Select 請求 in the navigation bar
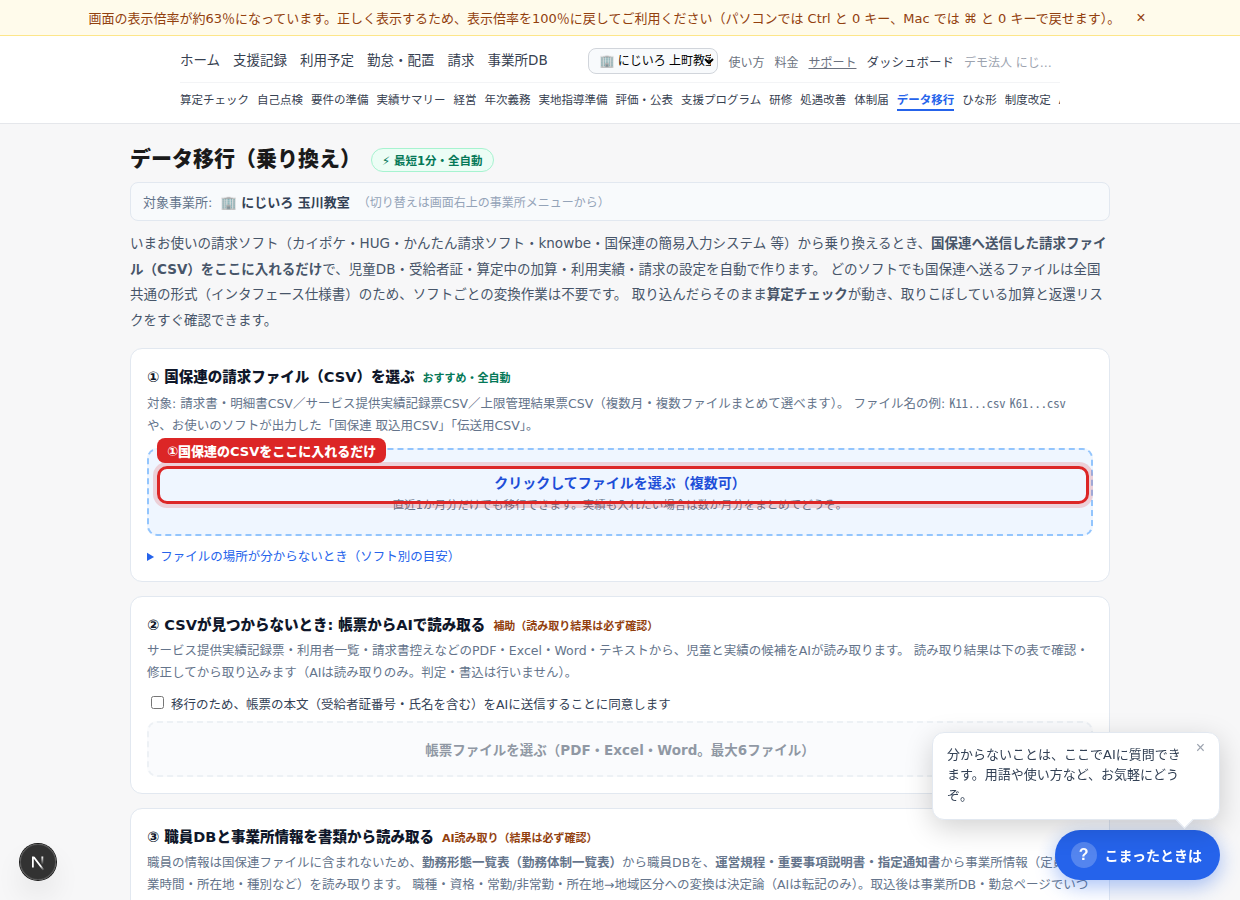This screenshot has width=1240, height=900. [x=461, y=61]
